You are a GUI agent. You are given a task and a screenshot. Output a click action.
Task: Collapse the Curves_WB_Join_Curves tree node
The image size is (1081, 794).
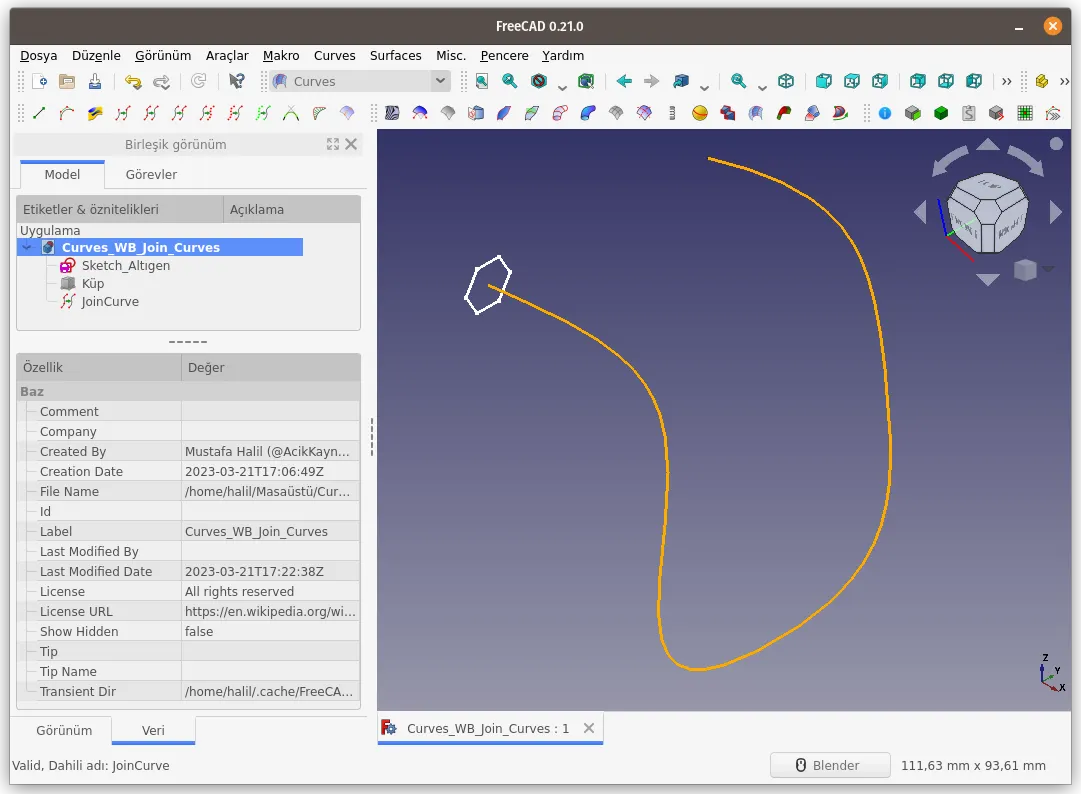27,247
